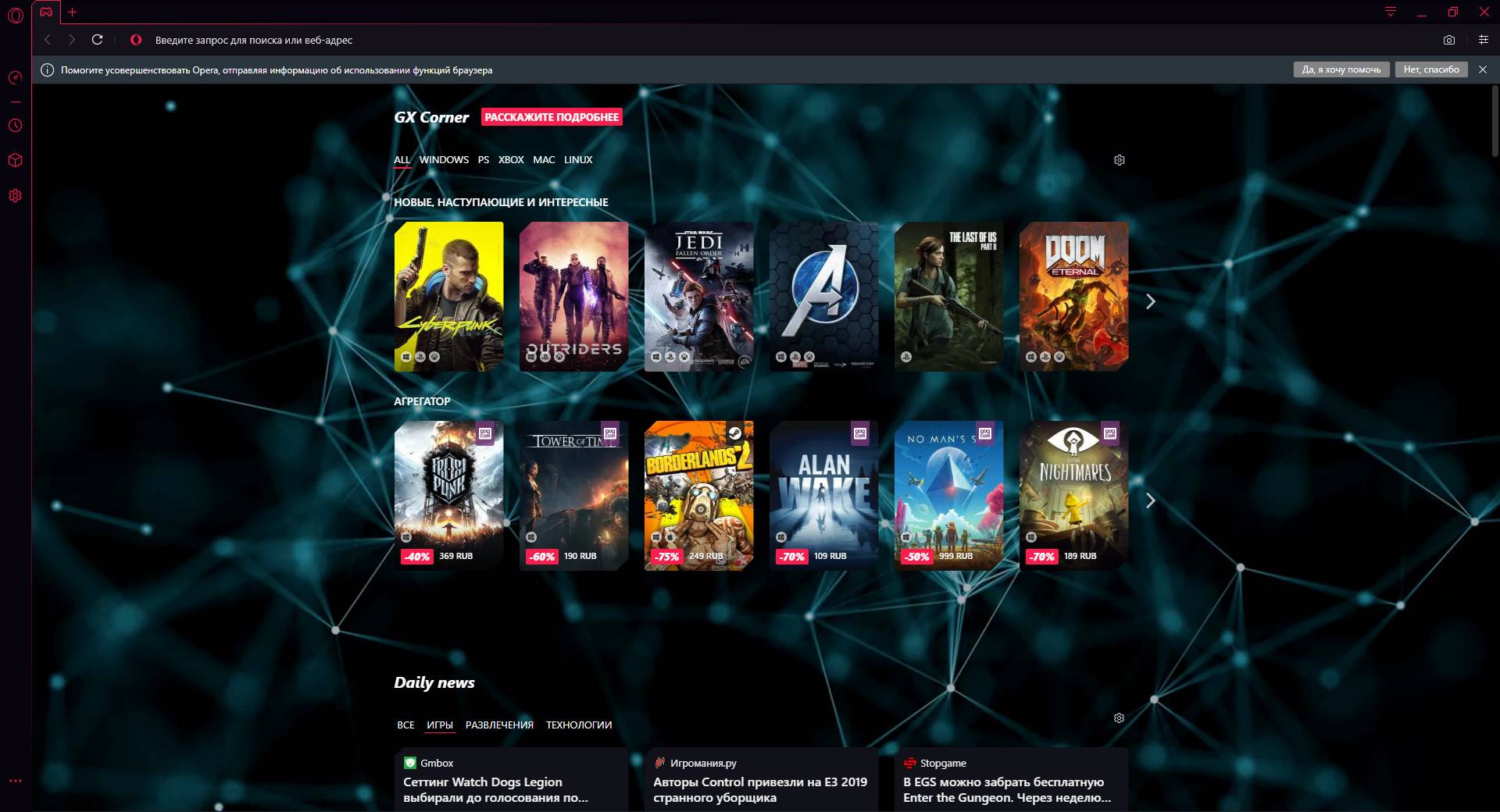Open Gmbox Watch Dogs Legion article

pyautogui.click(x=512, y=780)
